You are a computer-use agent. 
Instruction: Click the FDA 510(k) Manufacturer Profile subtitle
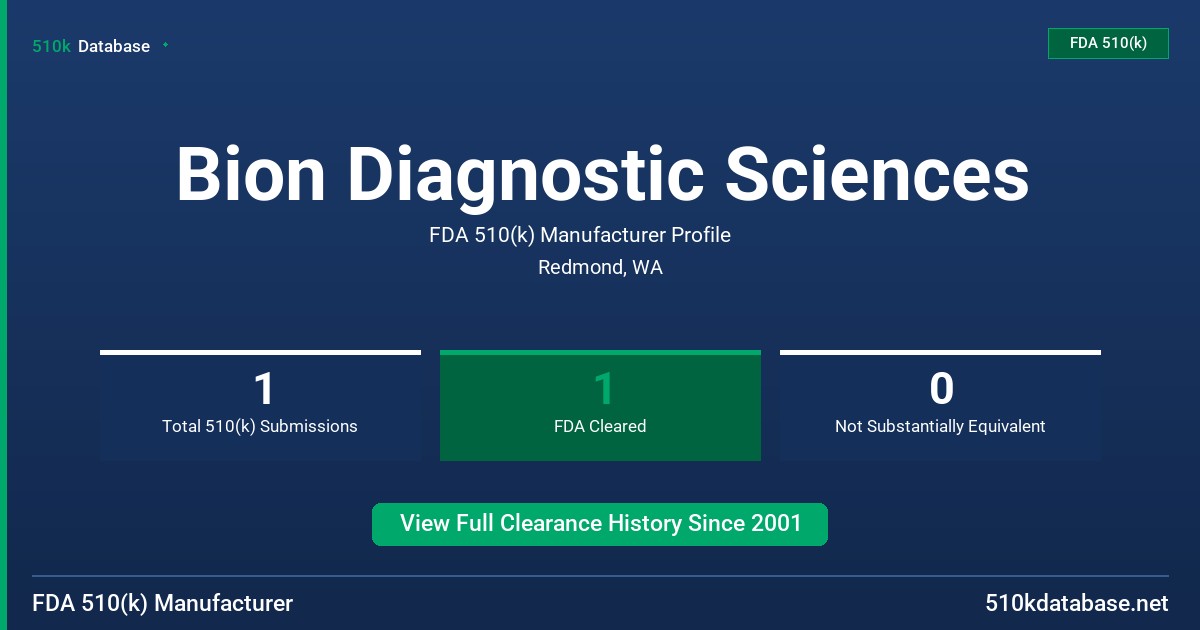[580, 235]
